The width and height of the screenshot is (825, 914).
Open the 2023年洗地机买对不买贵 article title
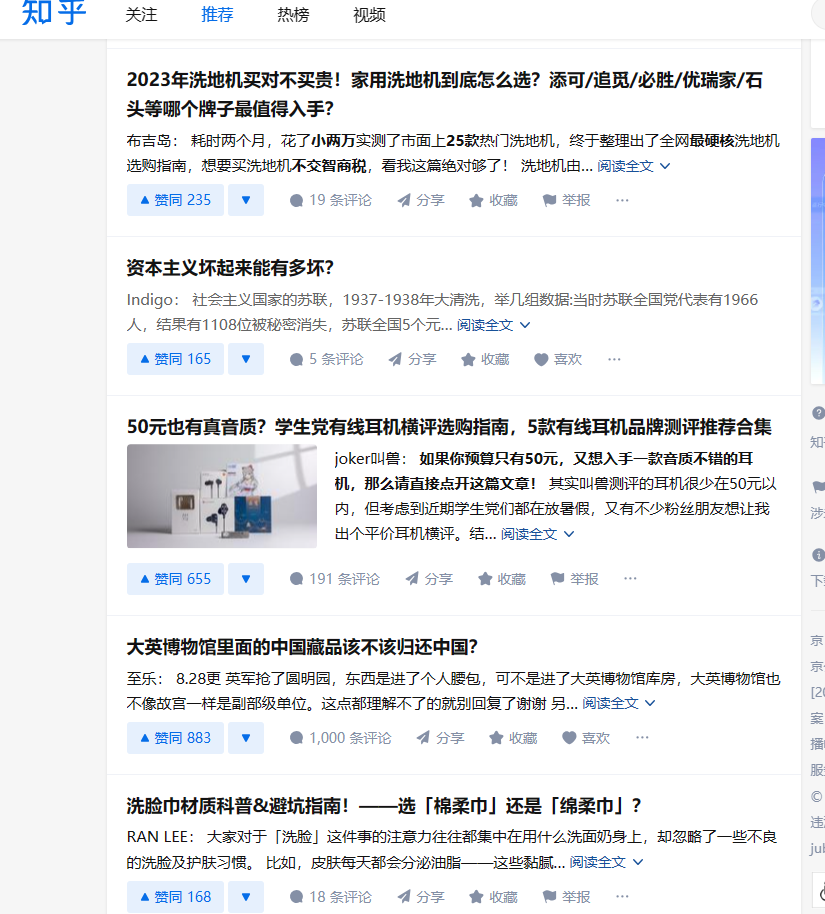(x=444, y=94)
